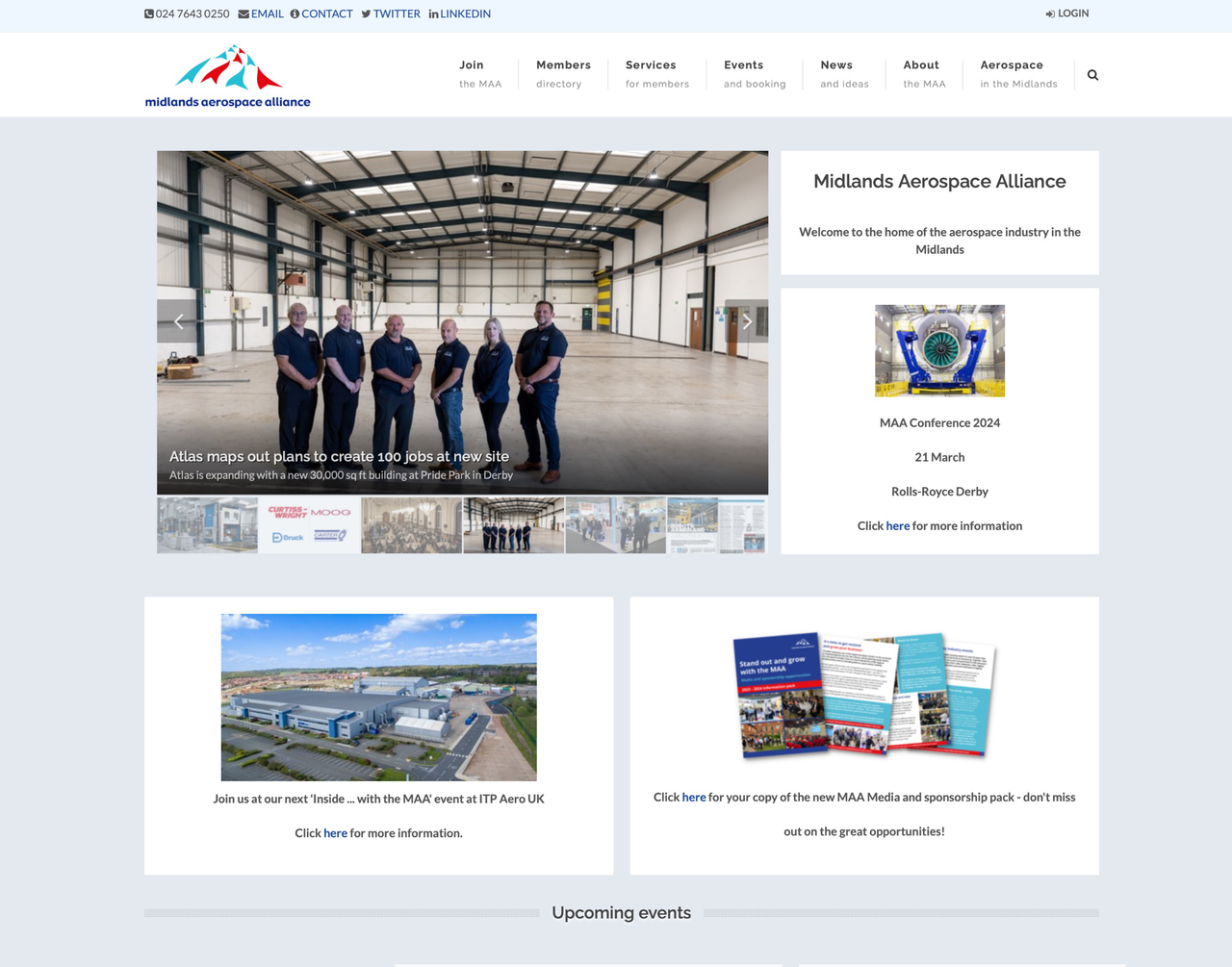This screenshot has width=1232, height=967.
Task: Select the Curtiss-Wright Moog logos thumbnail
Action: [309, 525]
